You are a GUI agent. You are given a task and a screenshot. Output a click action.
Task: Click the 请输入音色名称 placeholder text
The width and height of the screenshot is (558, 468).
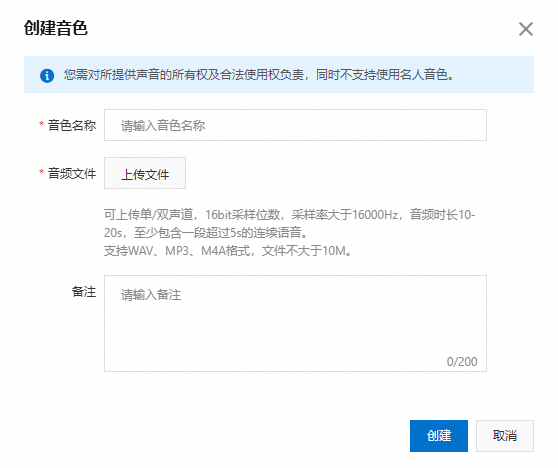click(x=163, y=126)
